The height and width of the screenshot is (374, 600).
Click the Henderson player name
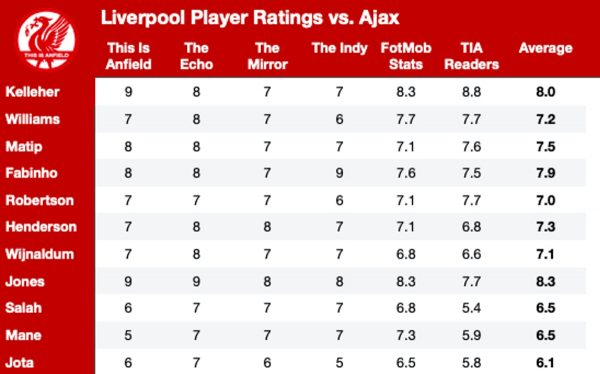(x=41, y=227)
